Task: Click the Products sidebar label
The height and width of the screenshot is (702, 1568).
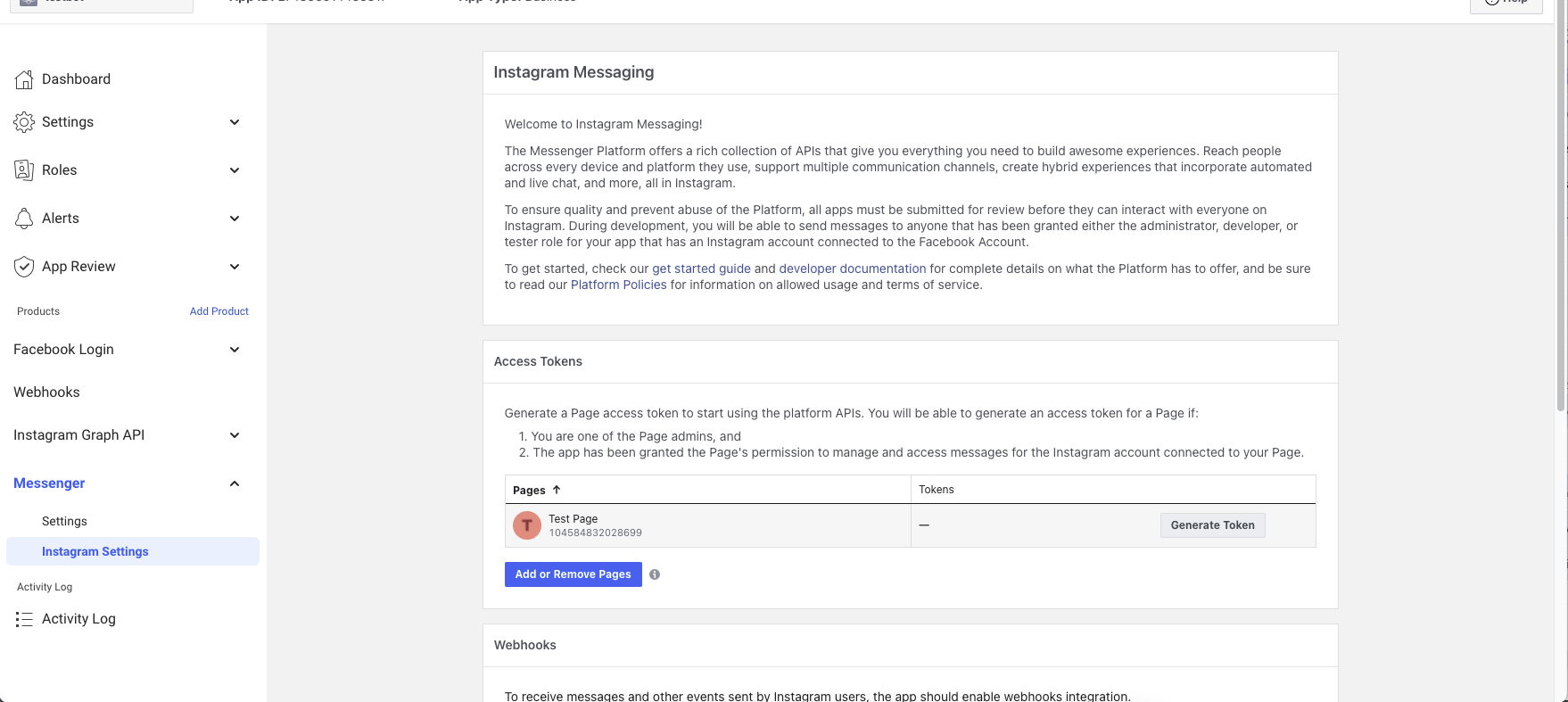Action: point(38,311)
